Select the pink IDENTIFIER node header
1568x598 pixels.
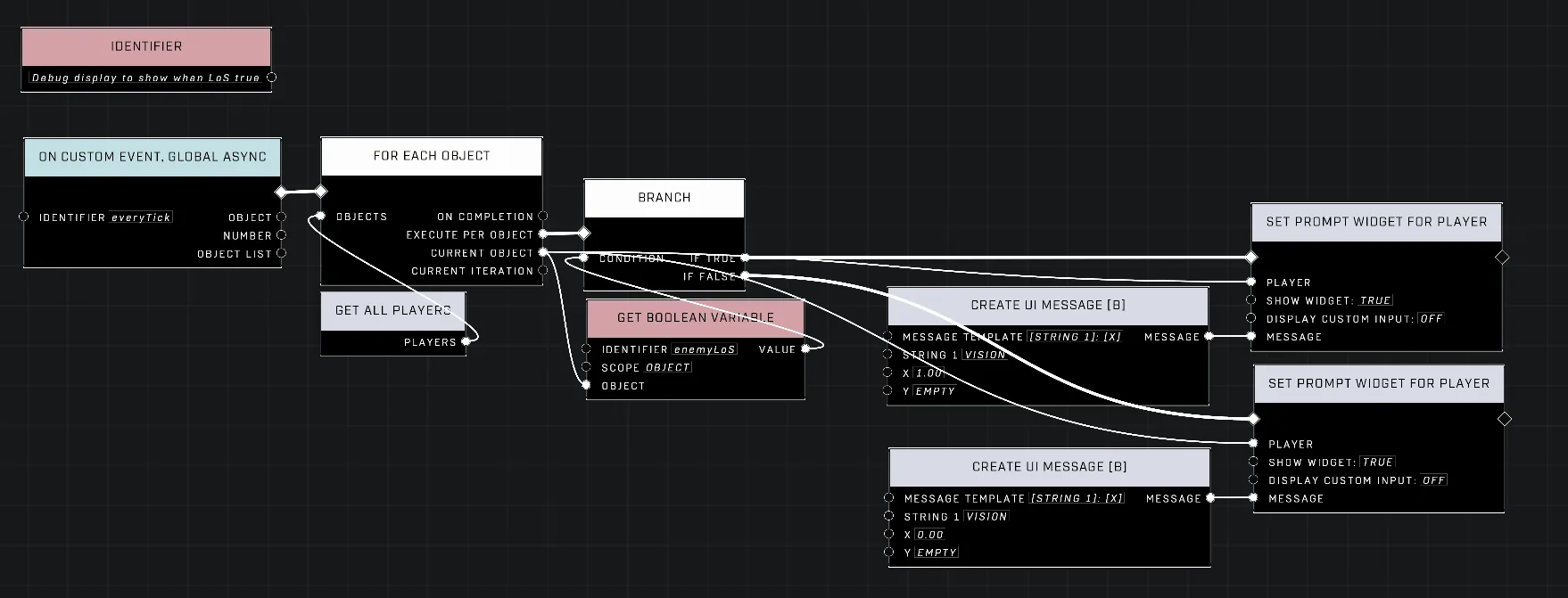[x=146, y=46]
